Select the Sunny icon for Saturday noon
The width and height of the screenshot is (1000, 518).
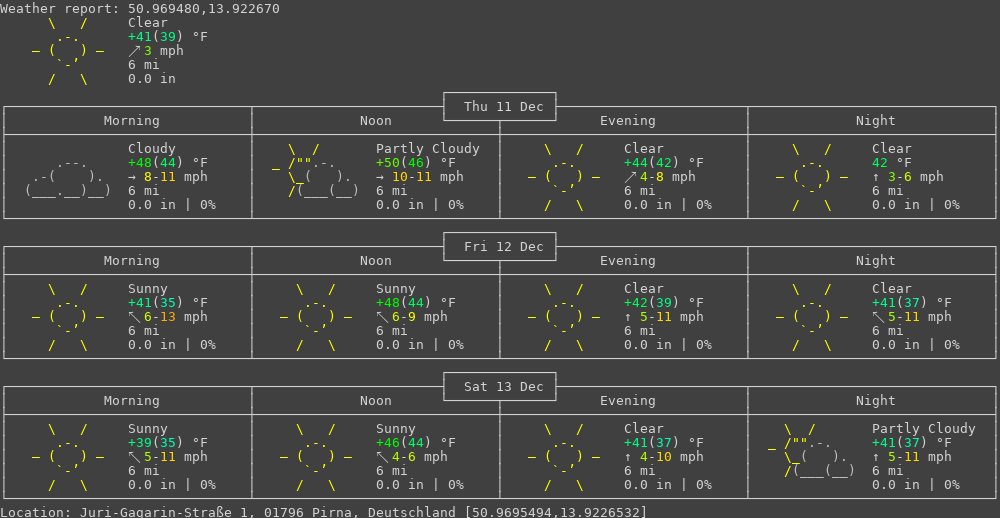(x=316, y=457)
